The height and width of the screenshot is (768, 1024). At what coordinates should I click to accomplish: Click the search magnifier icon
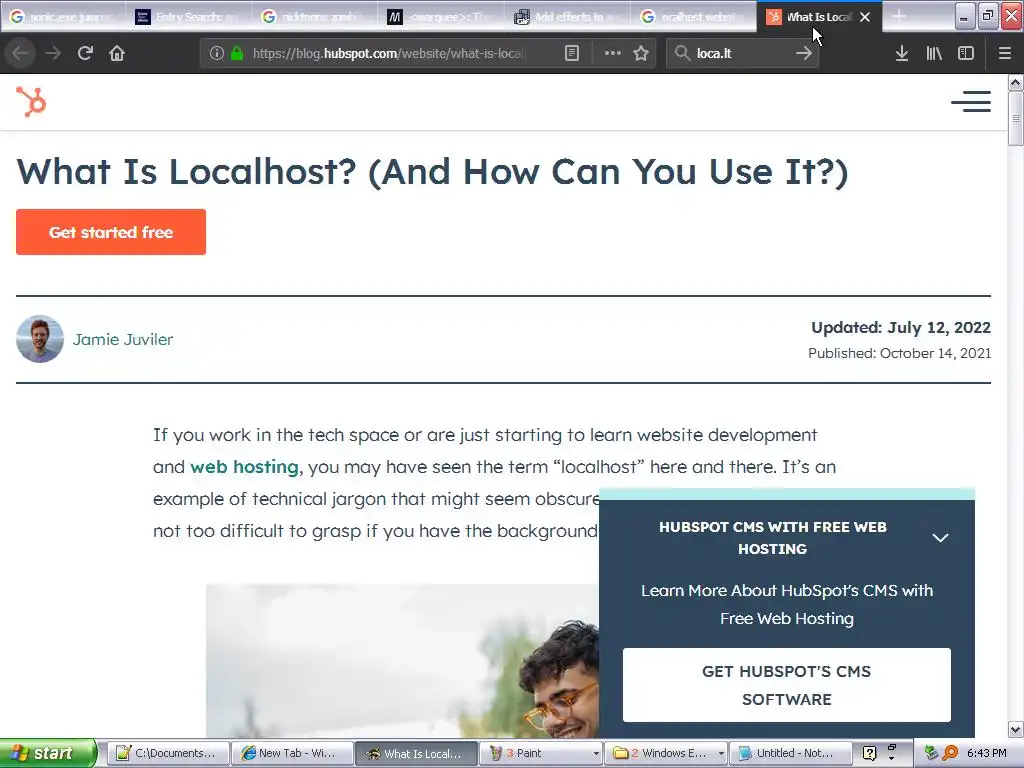tap(682, 53)
